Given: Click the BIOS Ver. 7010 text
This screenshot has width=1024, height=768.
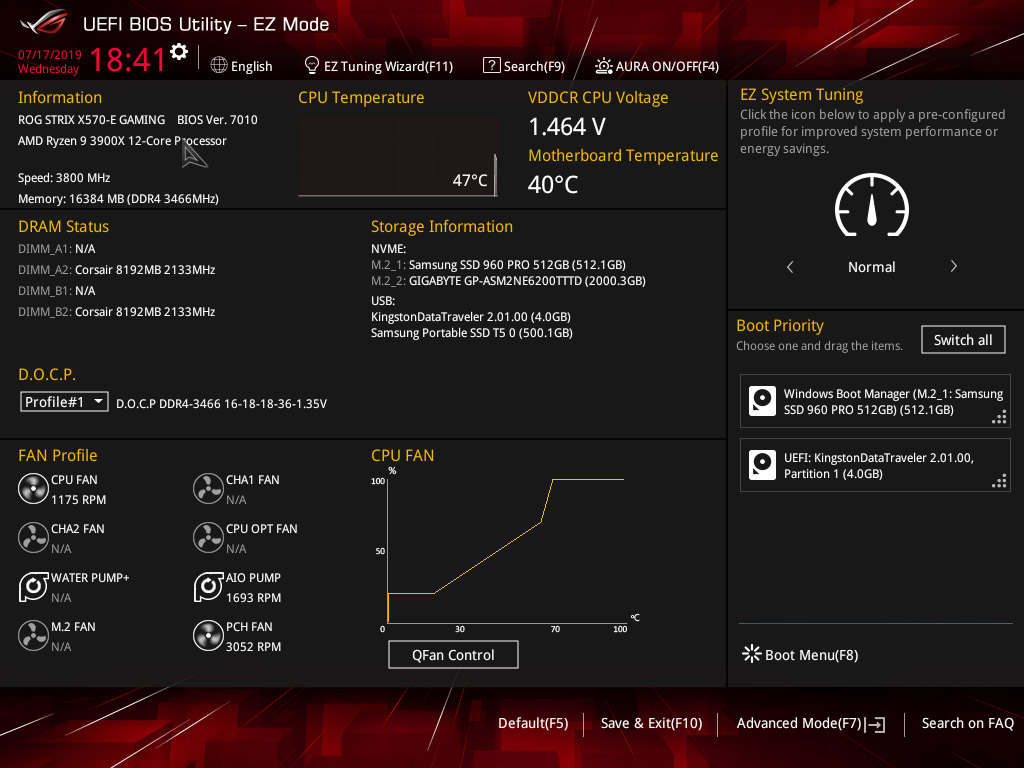Looking at the screenshot, I should click(x=217, y=120).
